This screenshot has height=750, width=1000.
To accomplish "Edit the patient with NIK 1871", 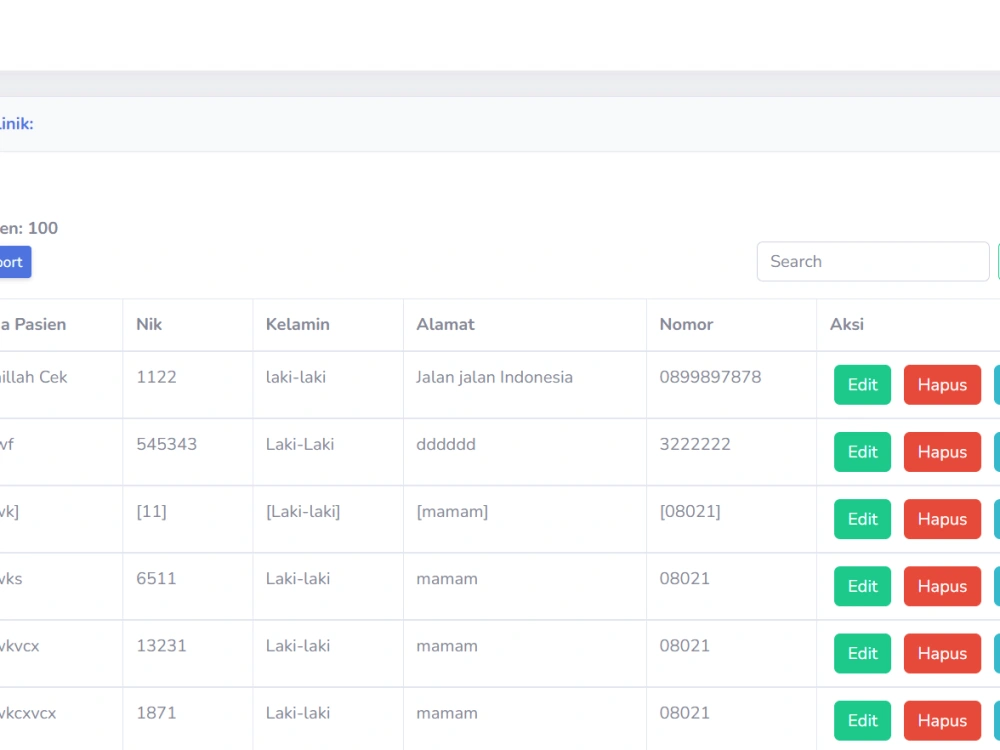I will (862, 721).
